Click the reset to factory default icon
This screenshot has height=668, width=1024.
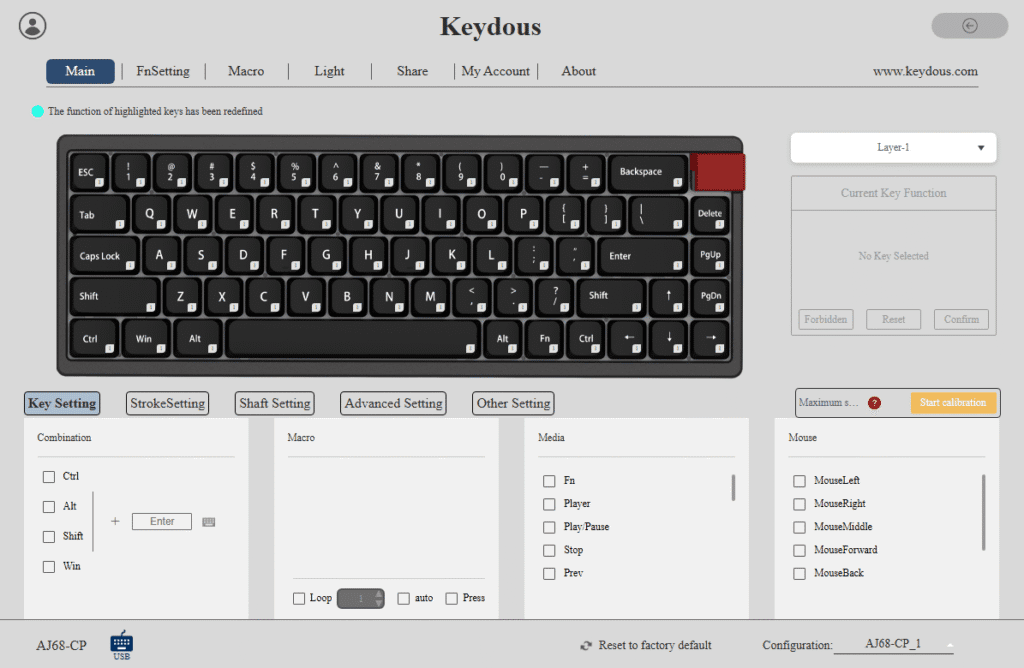point(586,645)
